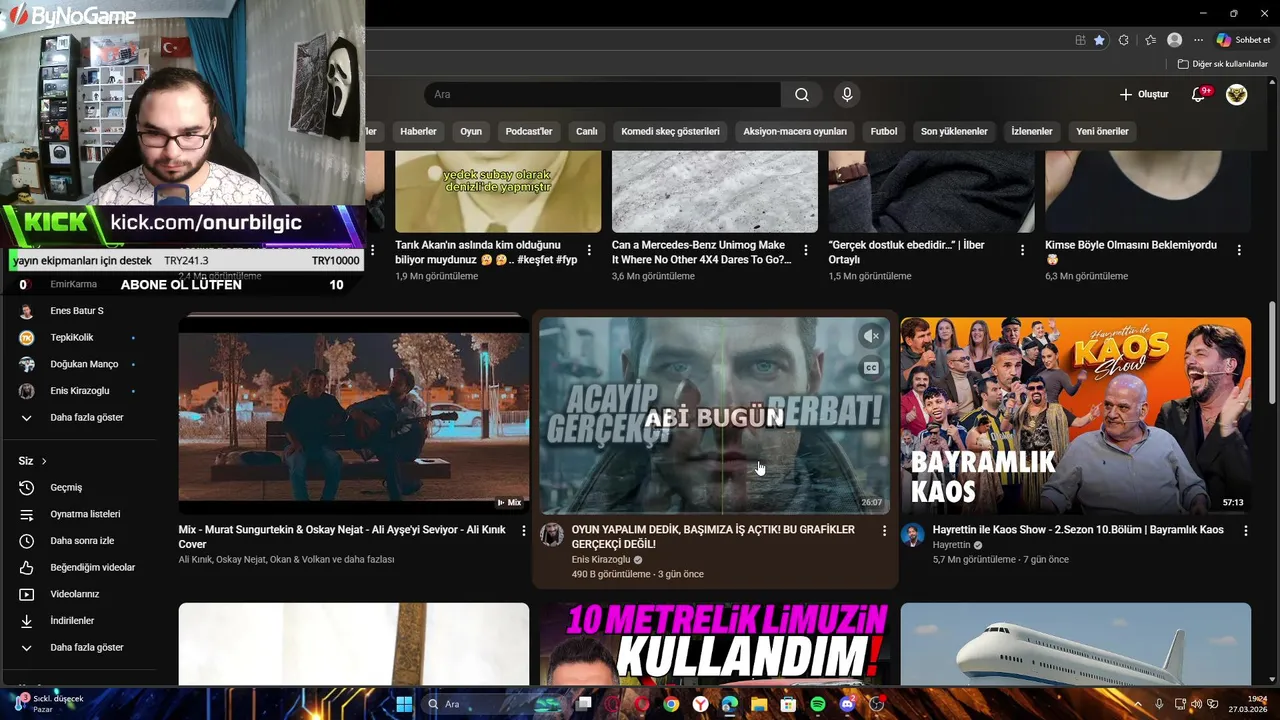Expand the Siz section chevron

coord(44,461)
